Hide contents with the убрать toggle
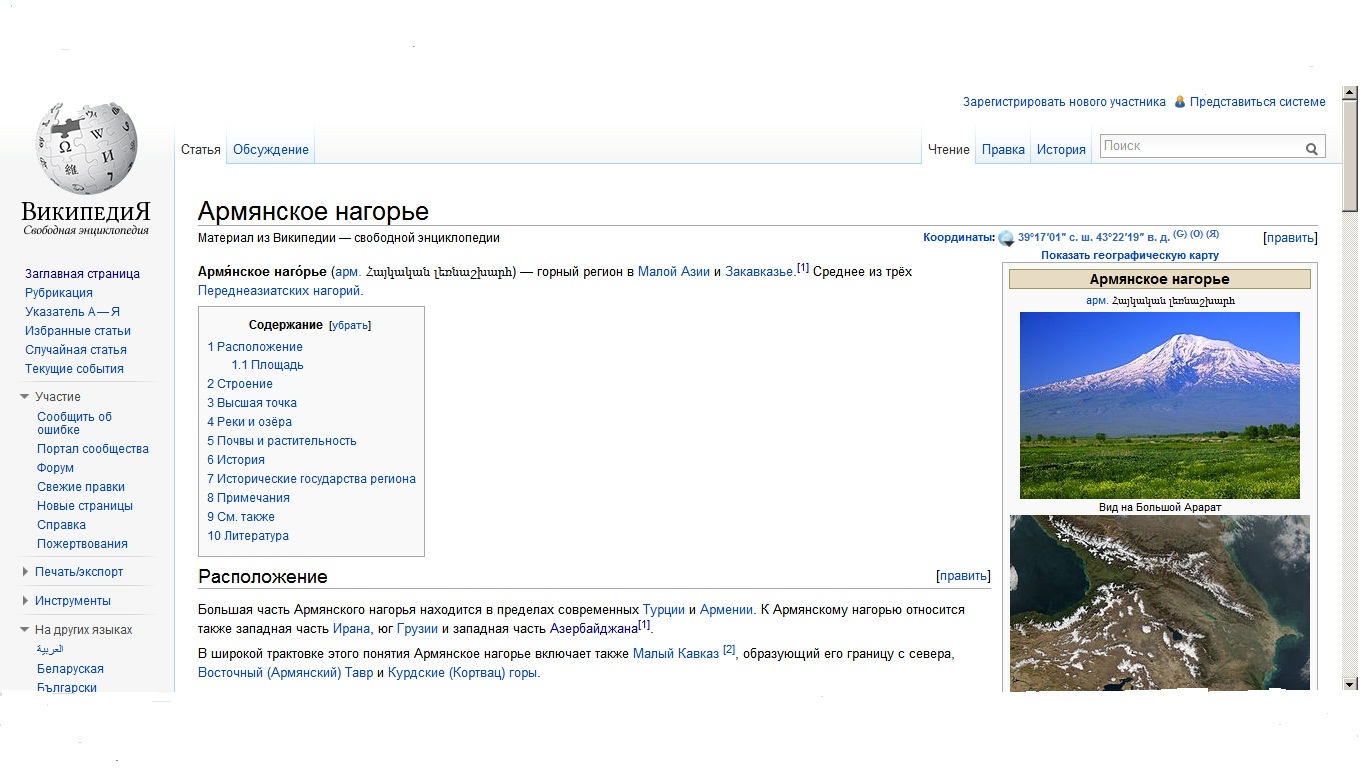This screenshot has height=768, width=1360. [350, 325]
